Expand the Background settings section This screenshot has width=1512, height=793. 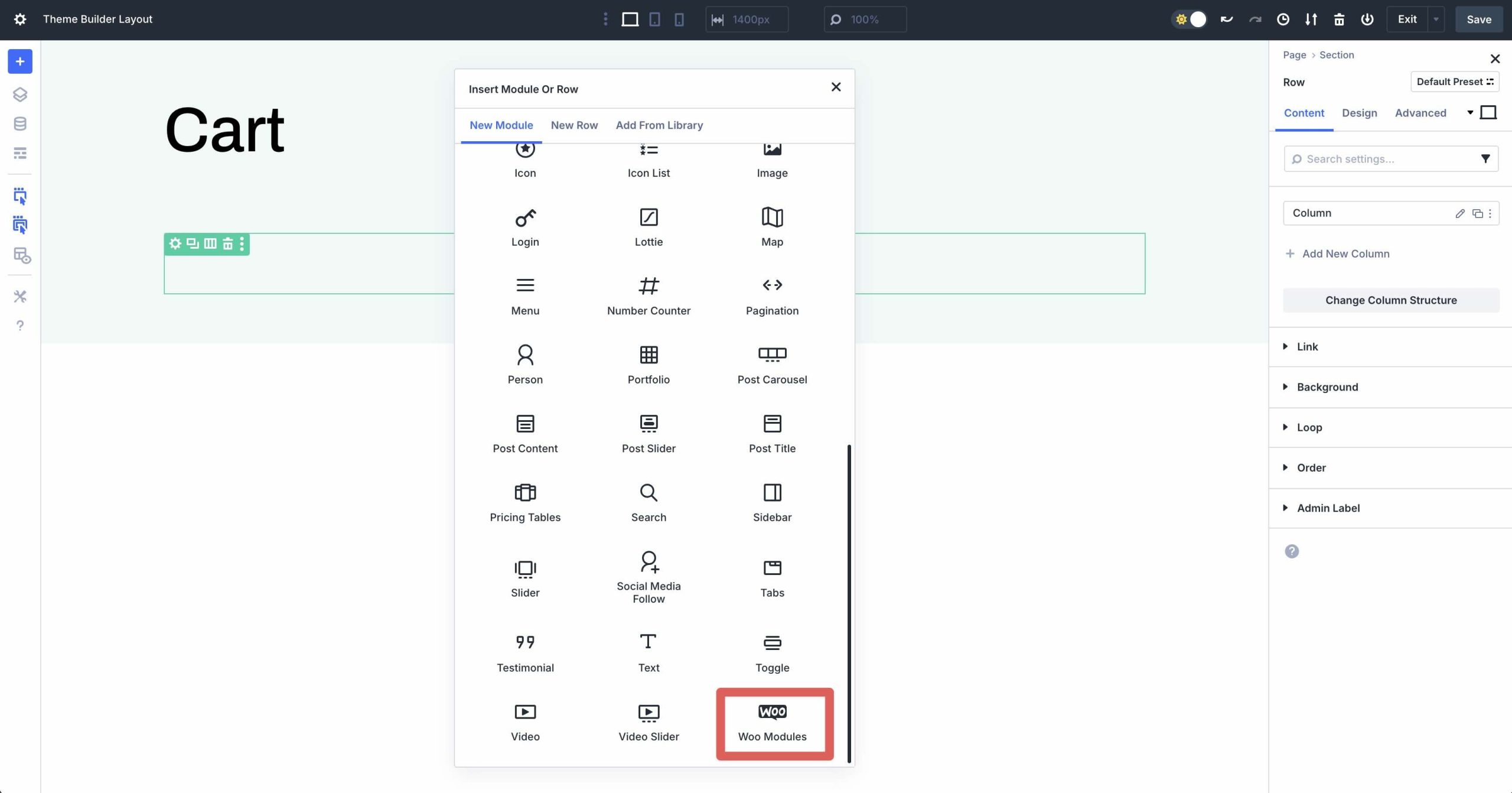click(x=1327, y=386)
